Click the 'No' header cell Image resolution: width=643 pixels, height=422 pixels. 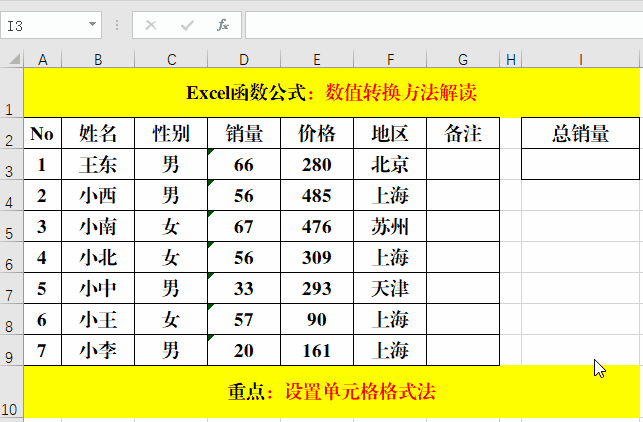point(43,133)
